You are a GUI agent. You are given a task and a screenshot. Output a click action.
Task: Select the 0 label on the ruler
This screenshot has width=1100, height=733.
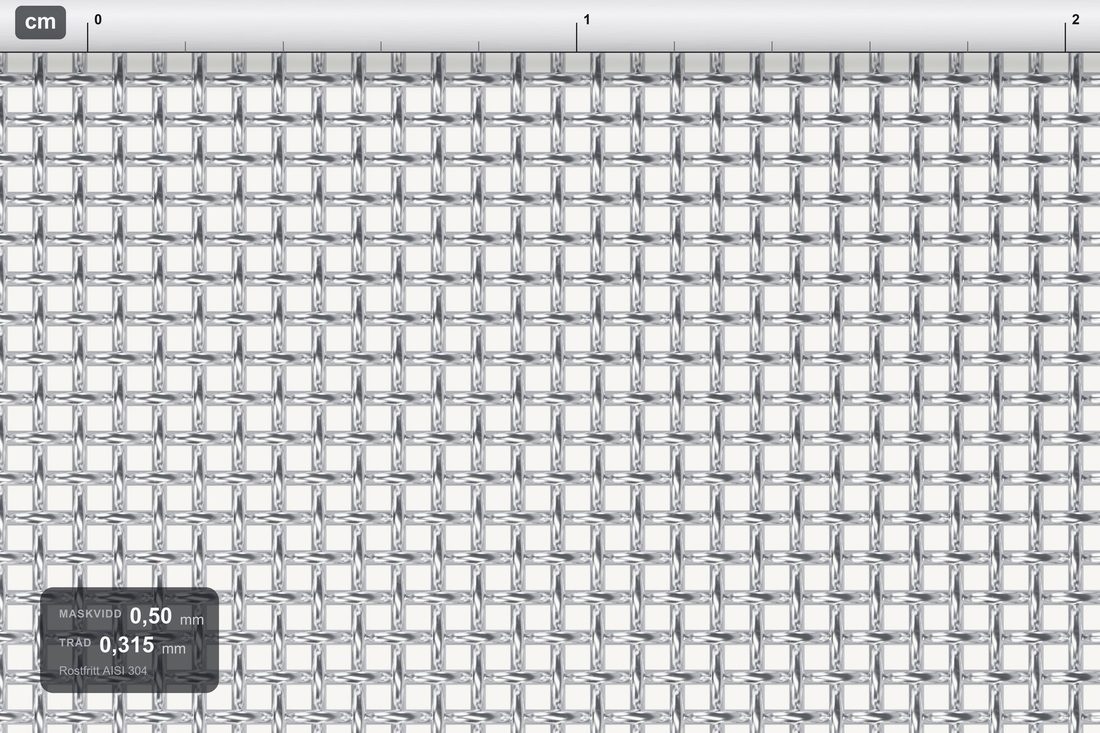point(98,20)
